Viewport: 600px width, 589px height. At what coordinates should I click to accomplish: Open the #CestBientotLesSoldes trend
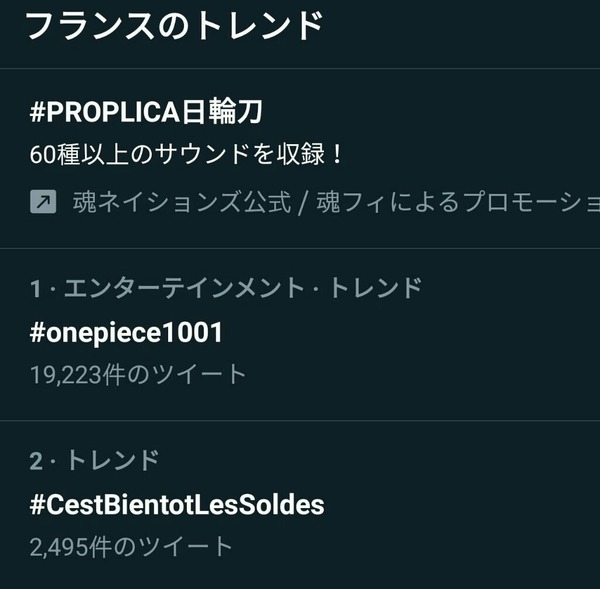tap(177, 504)
